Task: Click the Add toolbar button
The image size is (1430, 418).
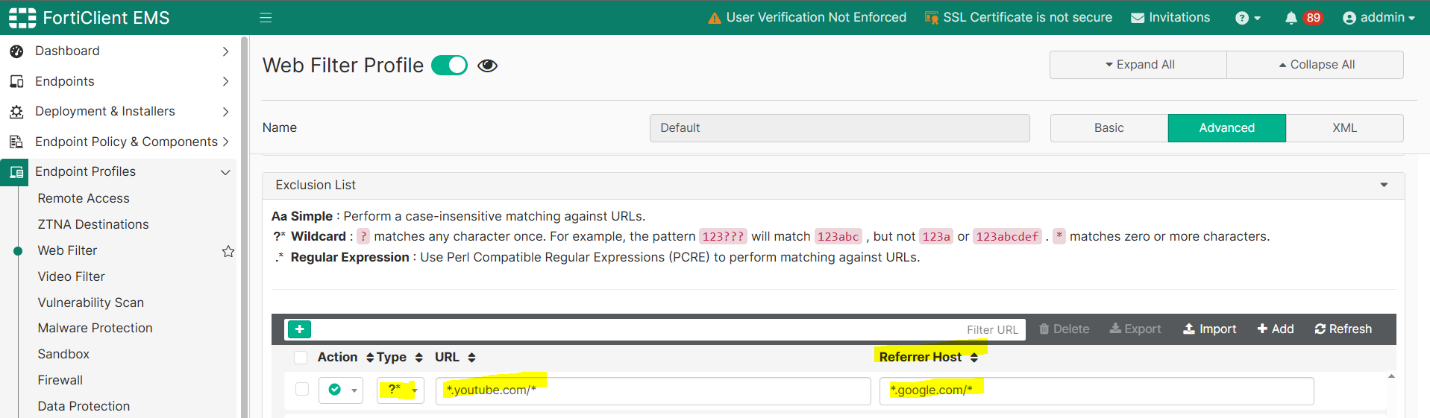Action: click(1275, 329)
